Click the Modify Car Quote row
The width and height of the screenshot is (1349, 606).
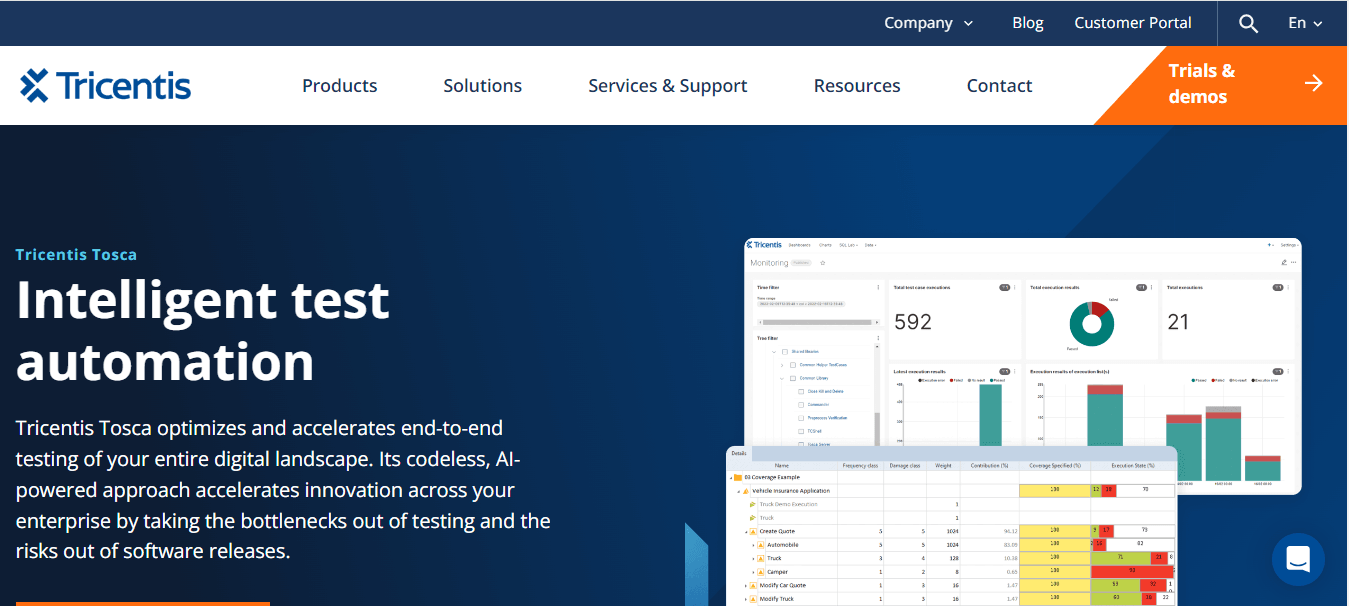point(952,585)
